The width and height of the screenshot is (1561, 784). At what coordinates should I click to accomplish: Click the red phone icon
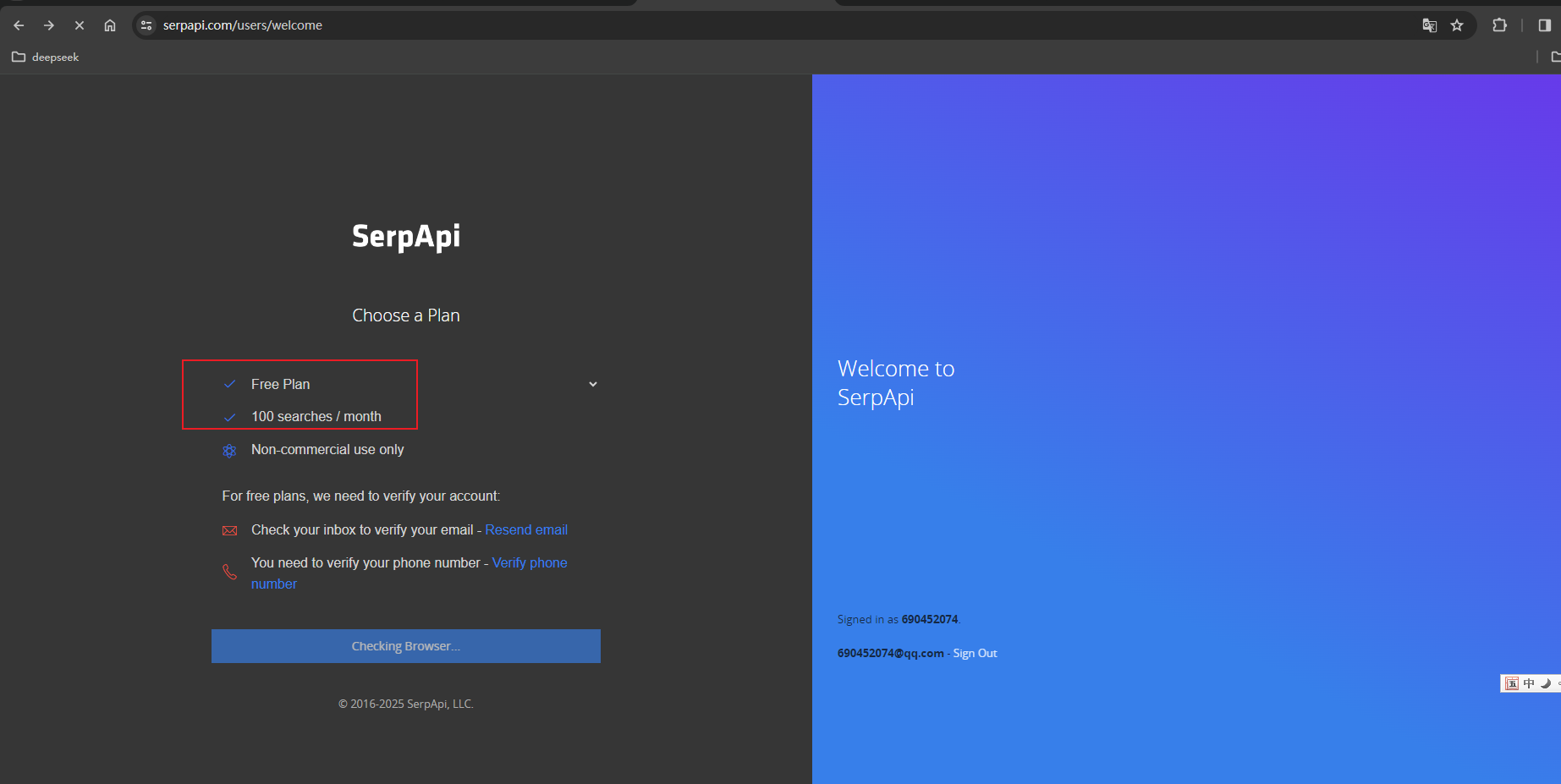click(x=229, y=572)
